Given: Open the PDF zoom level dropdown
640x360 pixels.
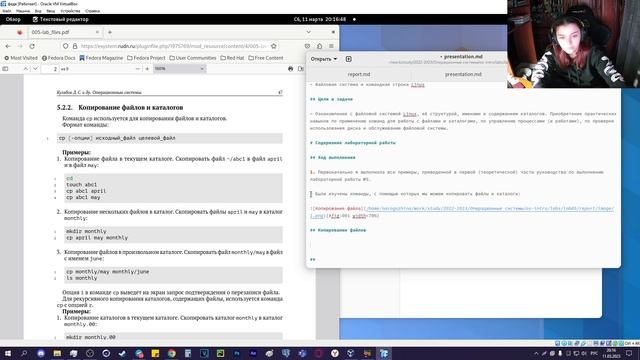Looking at the screenshot, I should click(x=179, y=69).
